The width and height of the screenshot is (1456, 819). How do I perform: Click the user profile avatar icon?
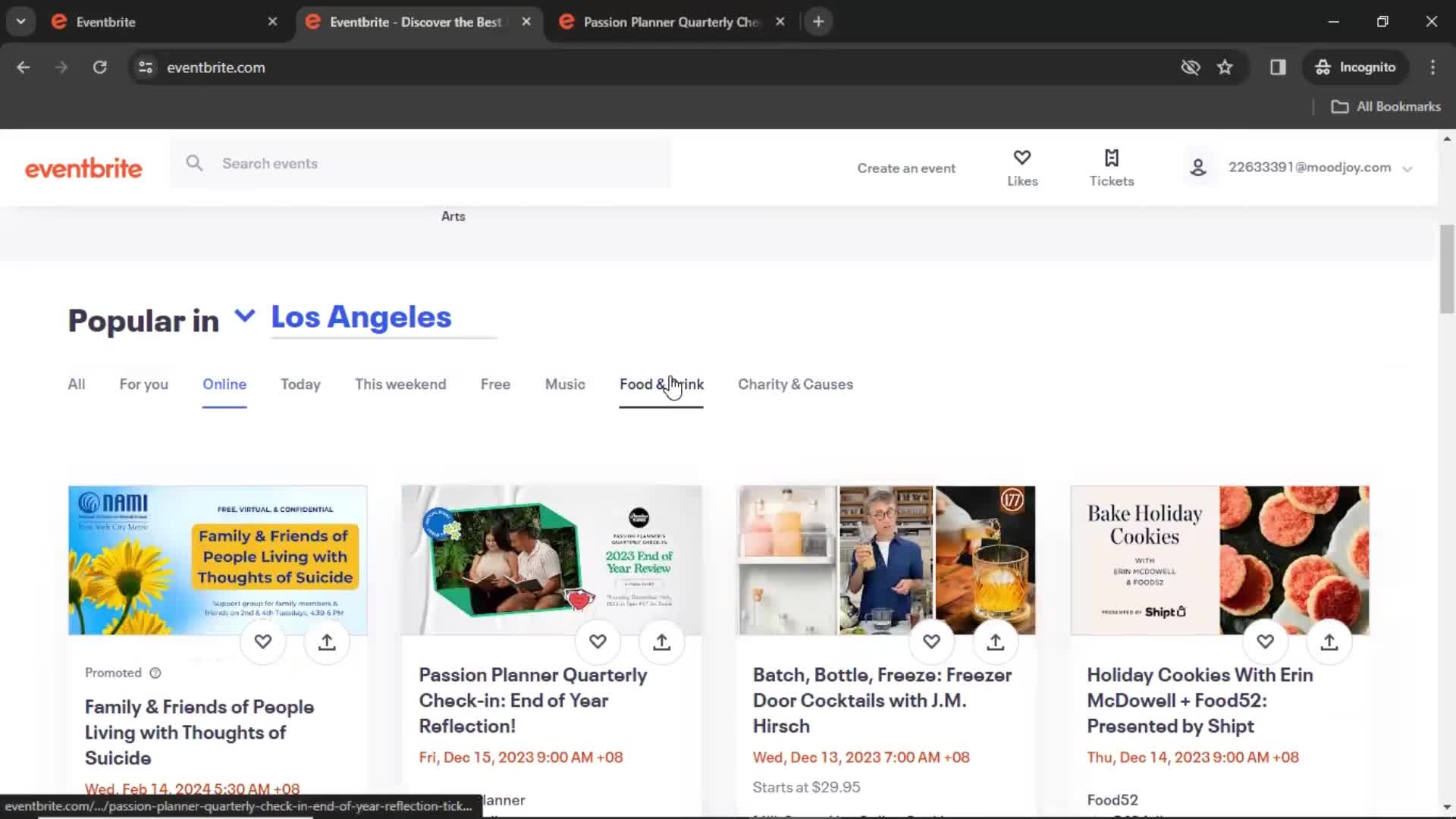pos(1198,168)
